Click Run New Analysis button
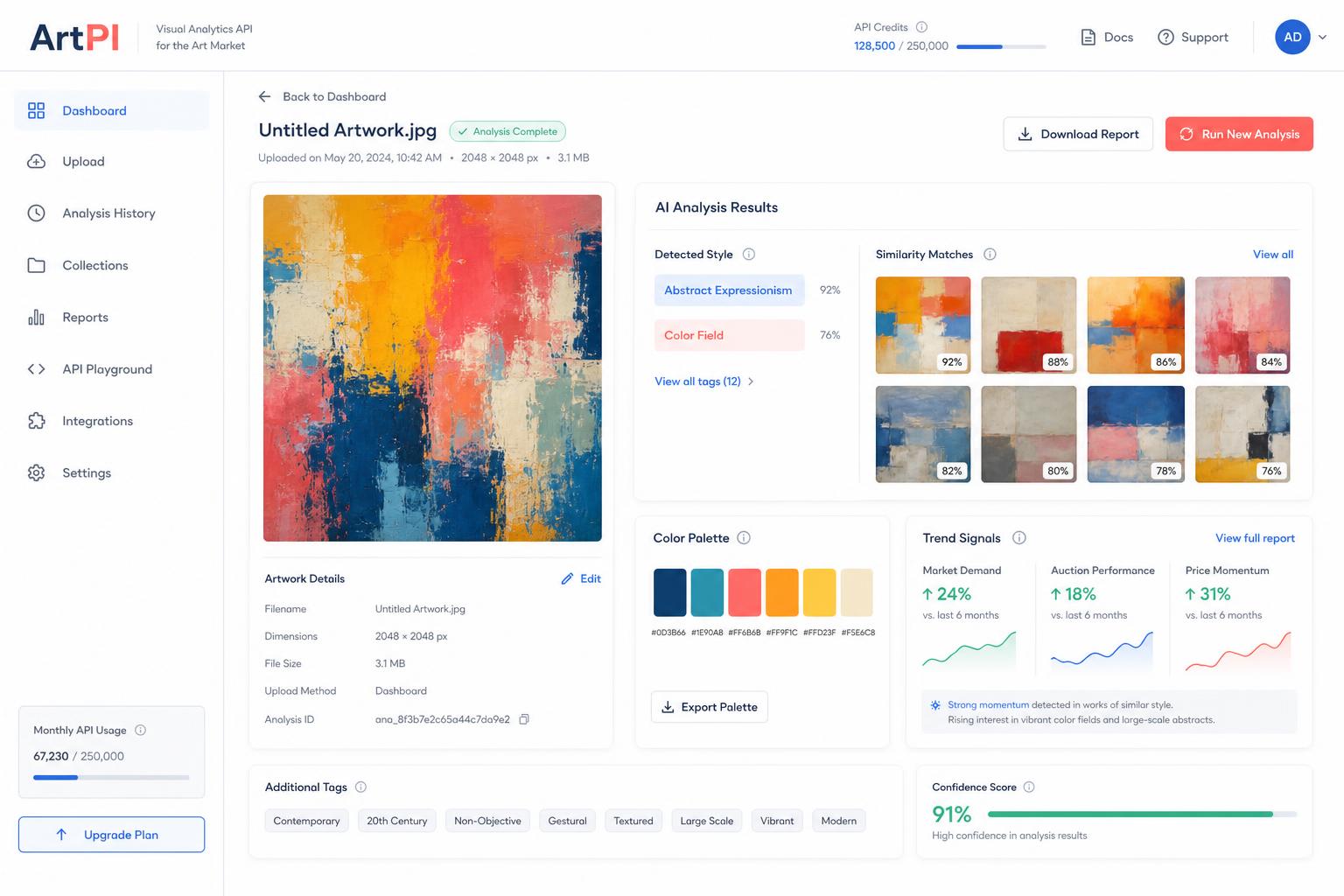The image size is (1344, 896). click(x=1239, y=134)
